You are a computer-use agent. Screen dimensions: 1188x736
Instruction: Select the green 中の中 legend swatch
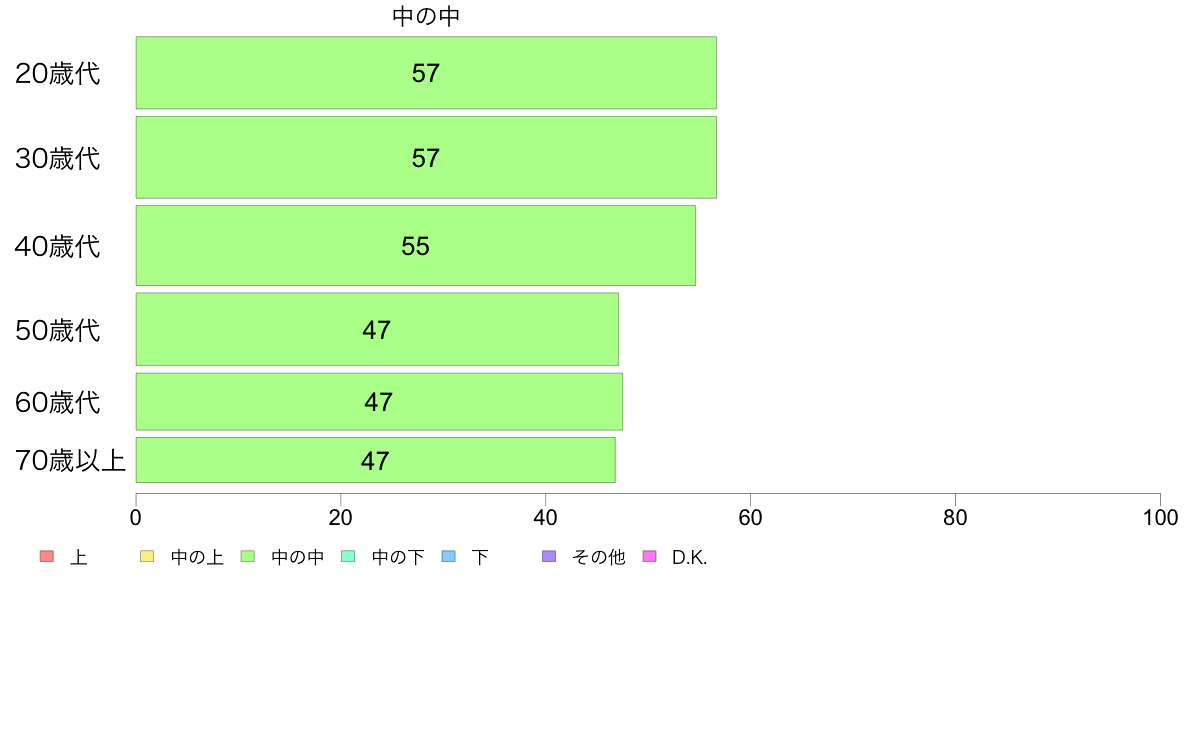248,557
